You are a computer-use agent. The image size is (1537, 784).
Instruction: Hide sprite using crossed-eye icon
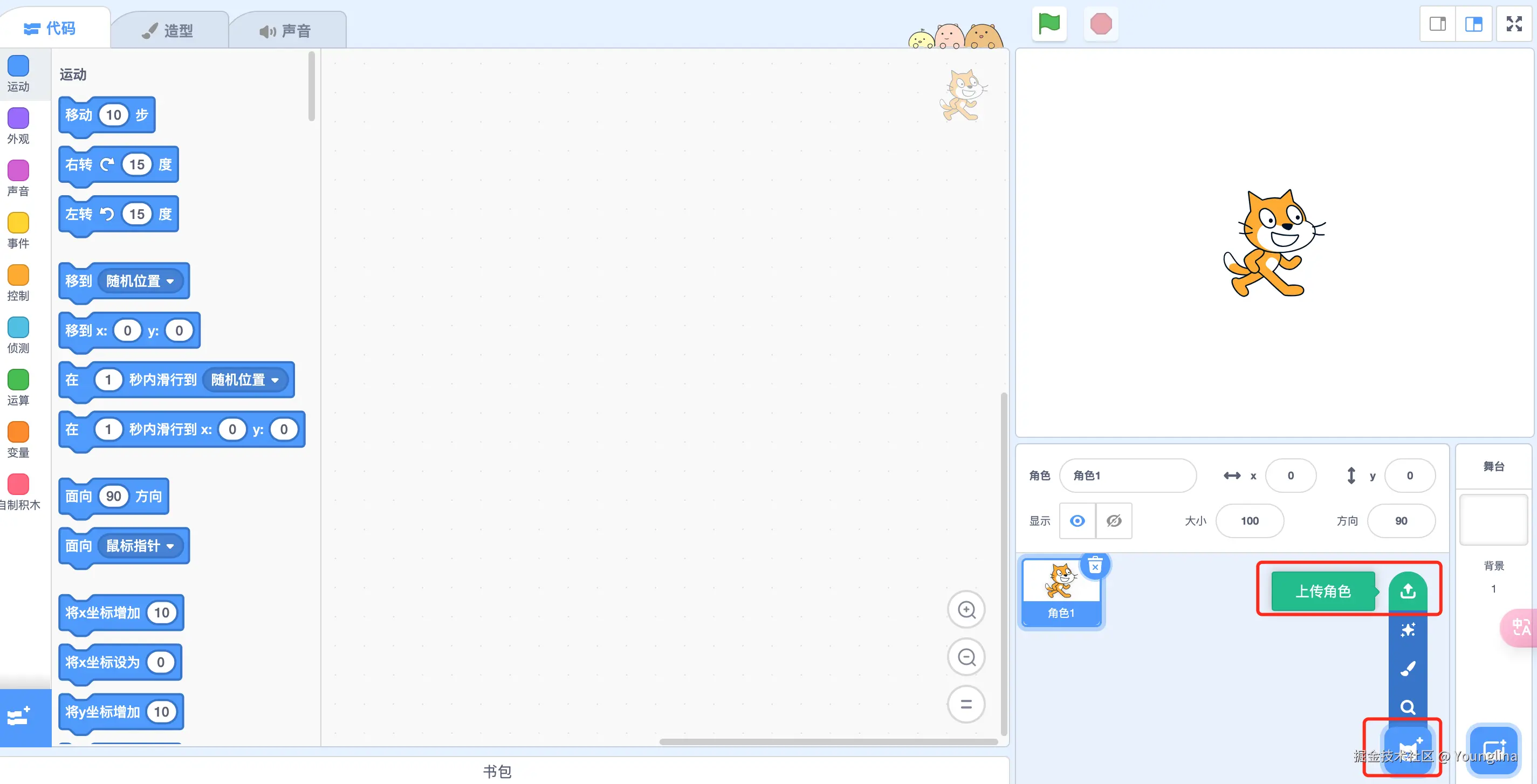click(x=1113, y=521)
